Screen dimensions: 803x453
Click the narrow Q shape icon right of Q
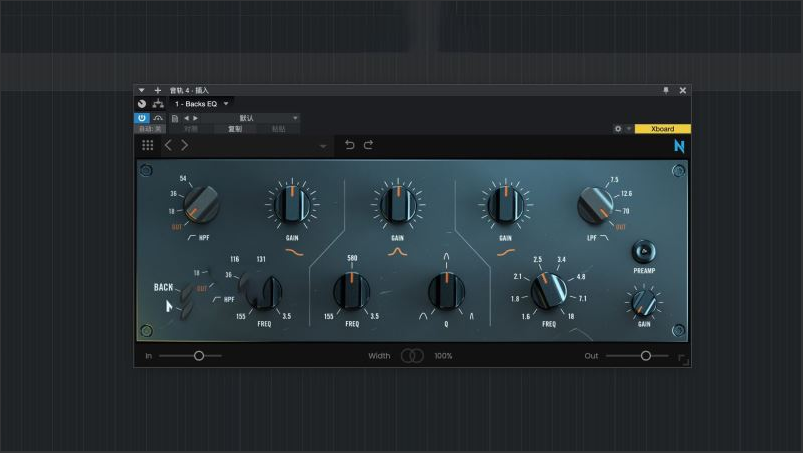pos(472,316)
